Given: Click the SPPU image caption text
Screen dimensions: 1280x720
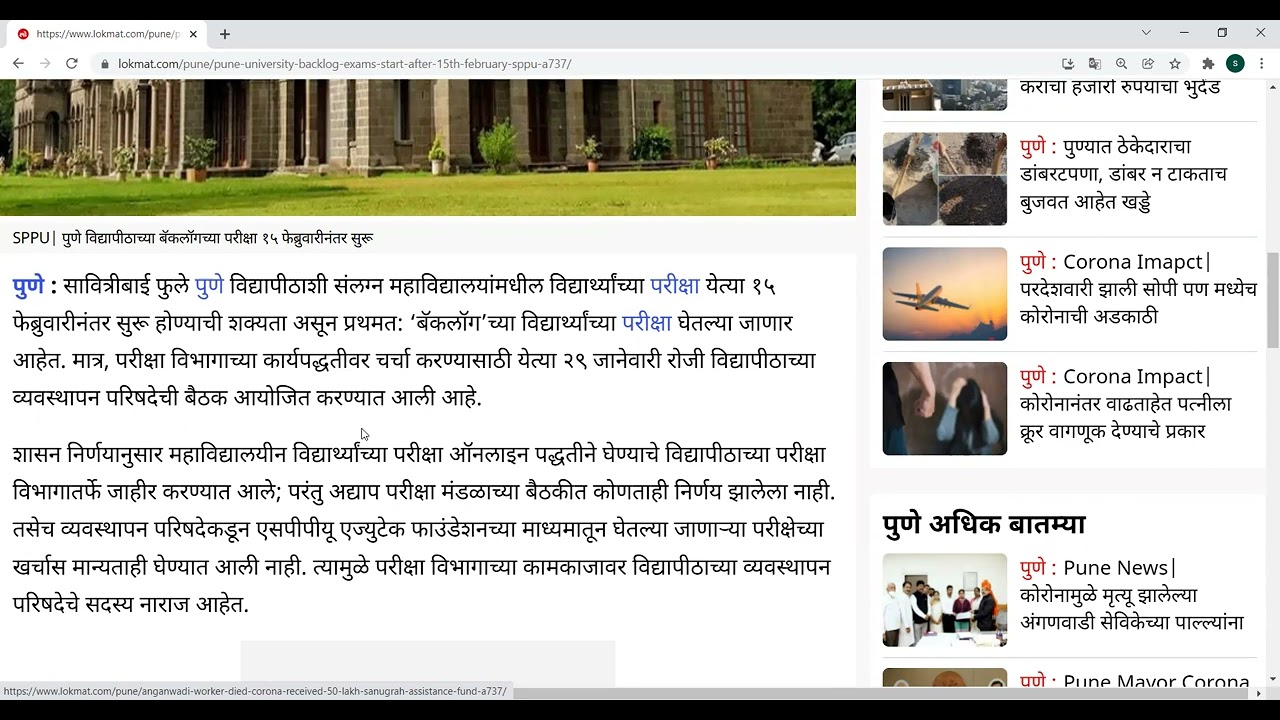Looking at the screenshot, I should [x=193, y=238].
